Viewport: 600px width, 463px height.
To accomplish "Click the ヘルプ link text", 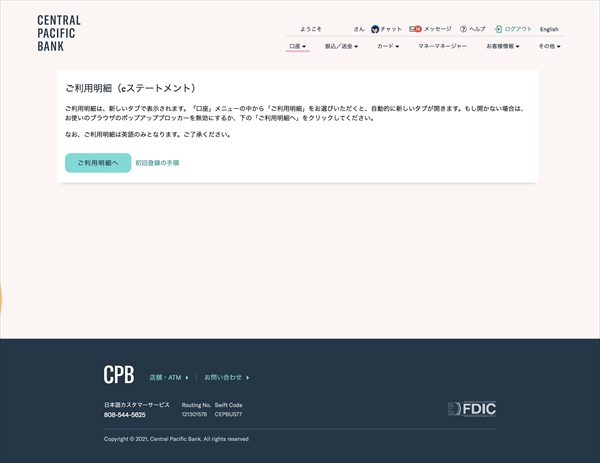I will point(477,29).
